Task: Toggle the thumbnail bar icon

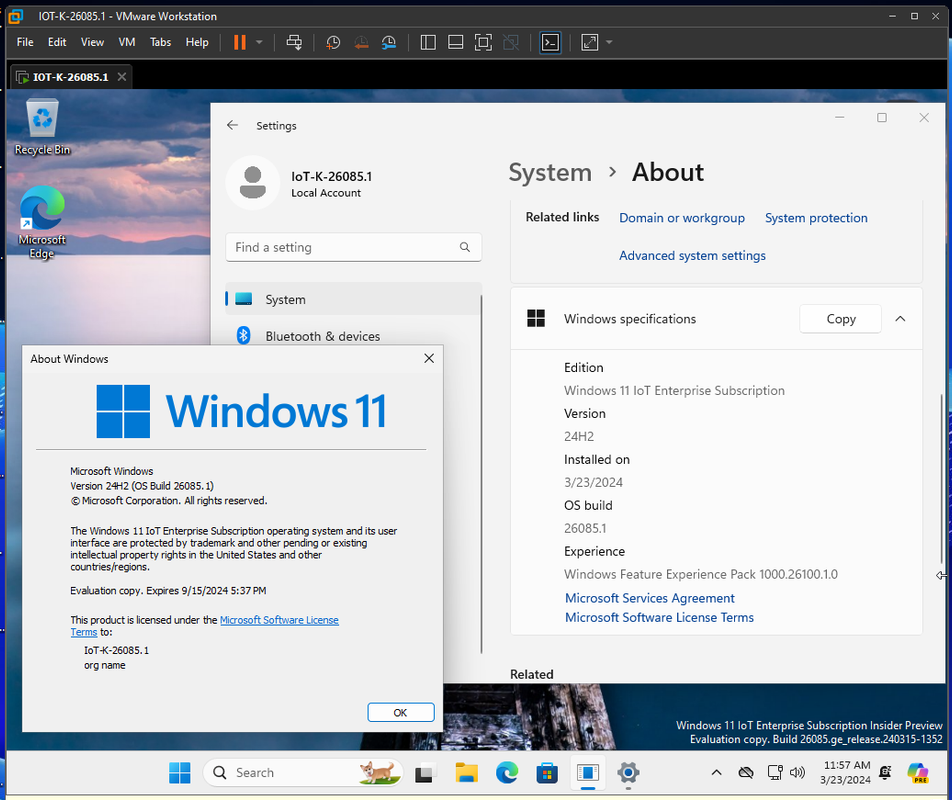Action: (x=455, y=42)
